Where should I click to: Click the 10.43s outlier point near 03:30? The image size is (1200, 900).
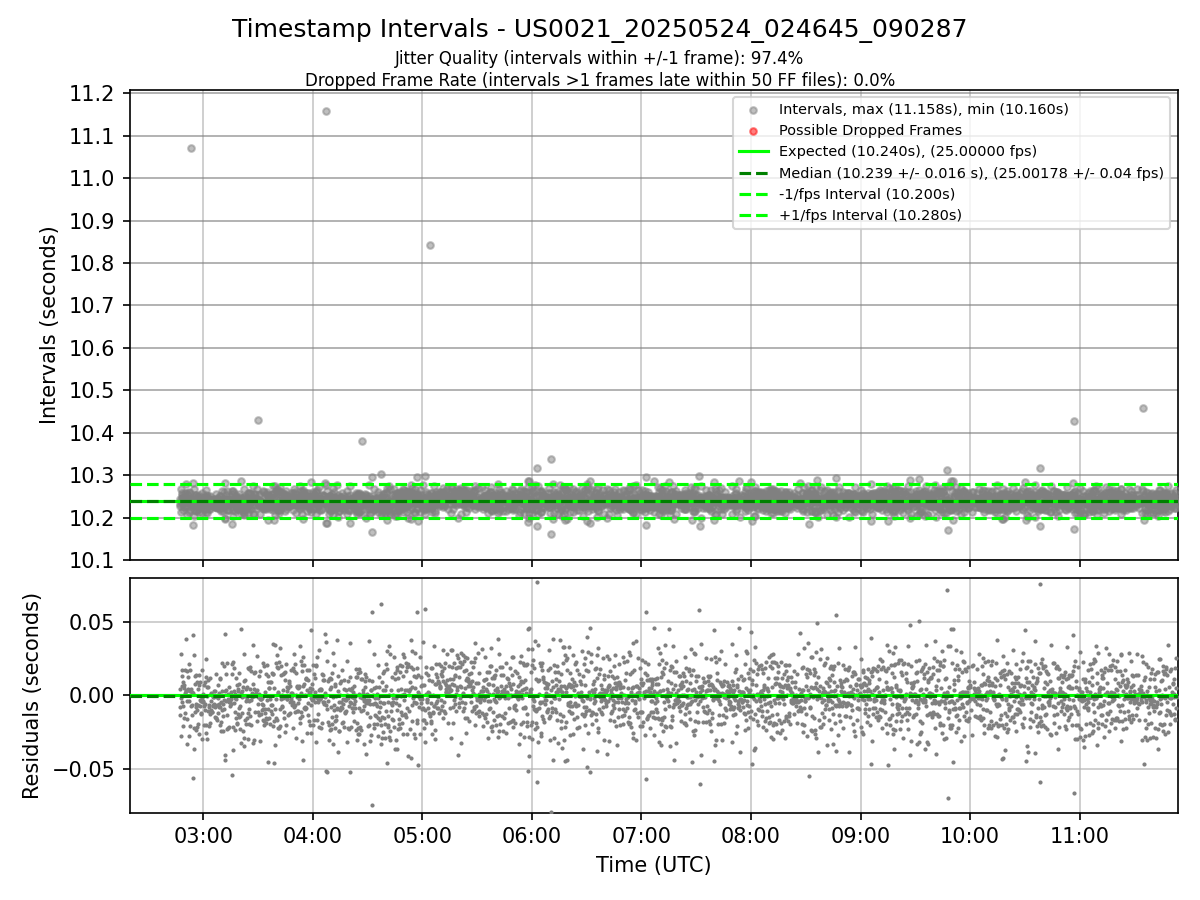coord(258,420)
